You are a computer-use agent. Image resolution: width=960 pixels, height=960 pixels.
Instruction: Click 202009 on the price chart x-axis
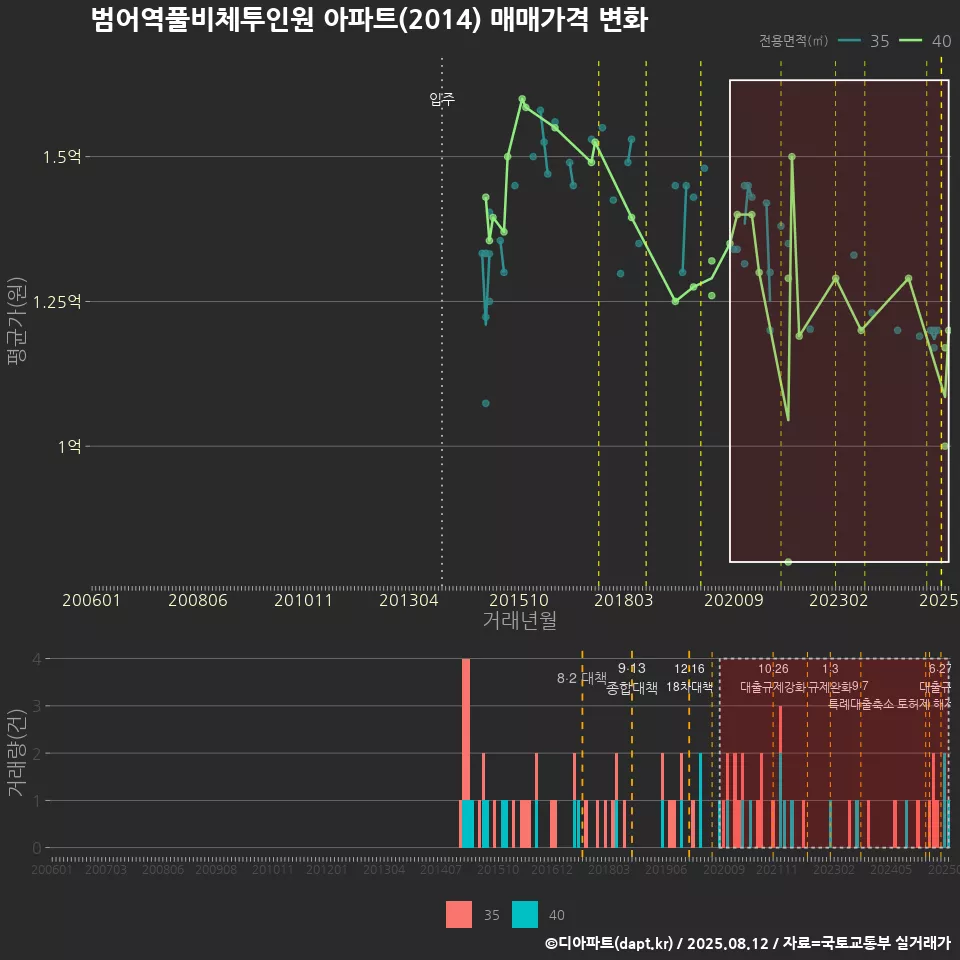click(733, 600)
